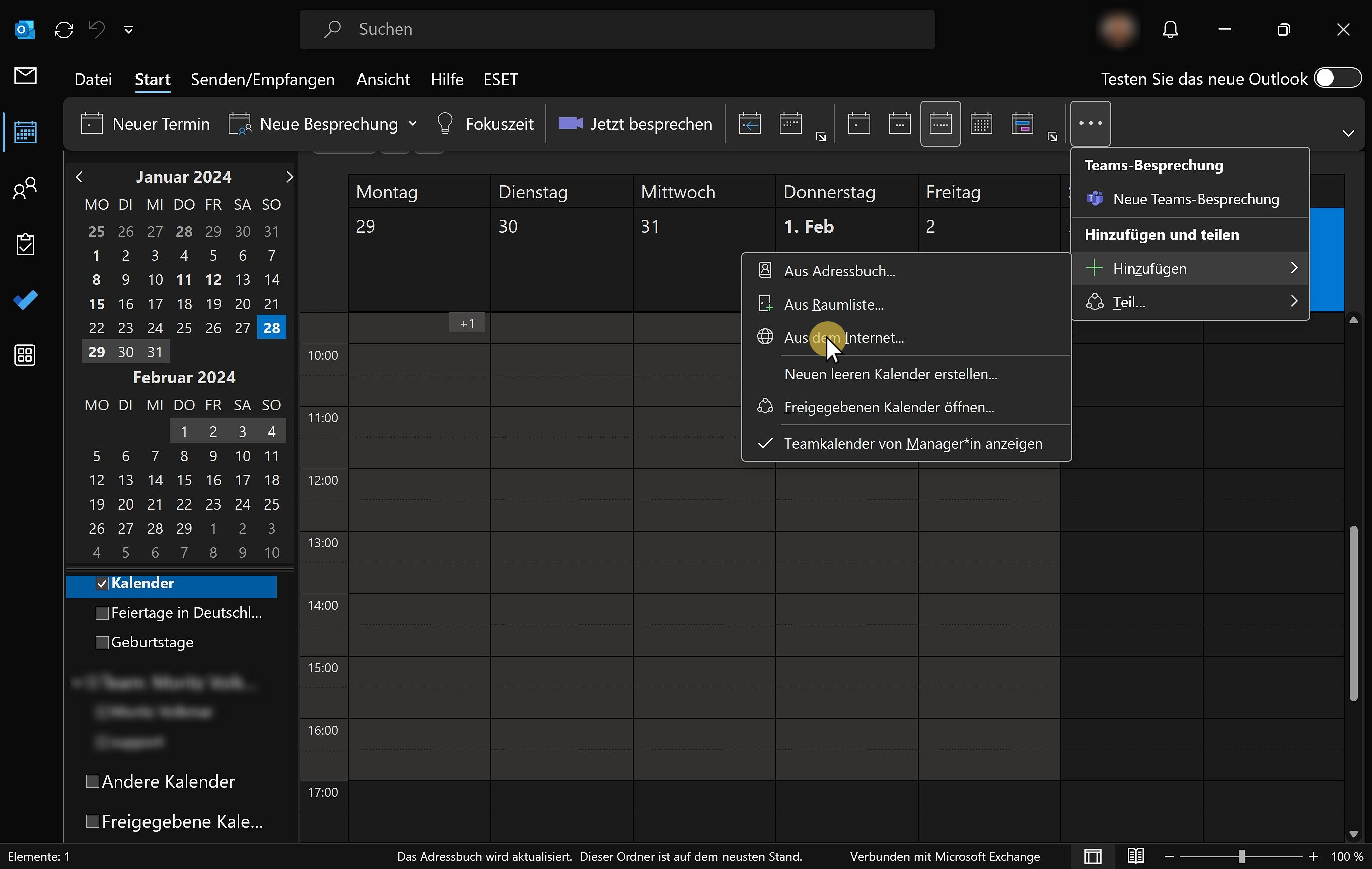Select the Day view icon

tap(858, 124)
